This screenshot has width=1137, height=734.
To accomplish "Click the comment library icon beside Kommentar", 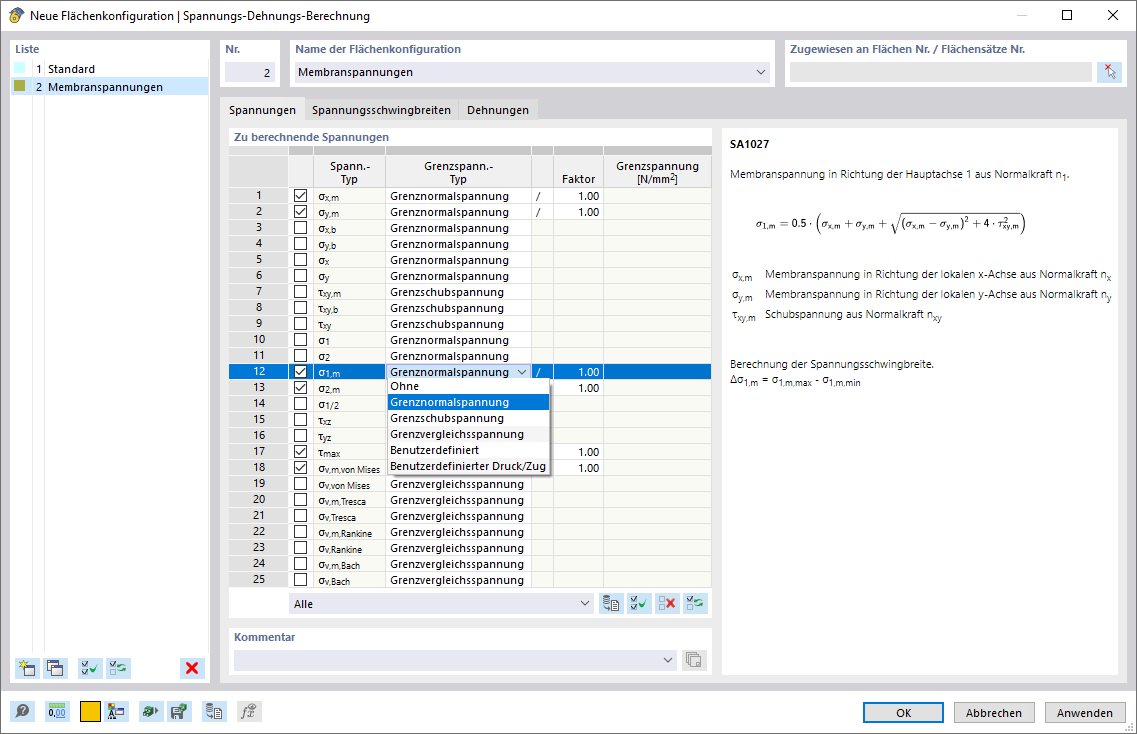I will coord(694,660).
